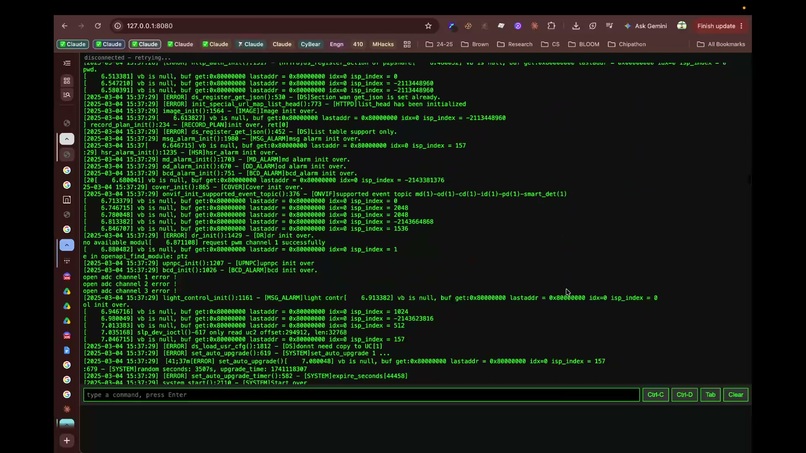Open the MHacks bookmark
Viewport: 806px width, 453px height.
point(383,44)
